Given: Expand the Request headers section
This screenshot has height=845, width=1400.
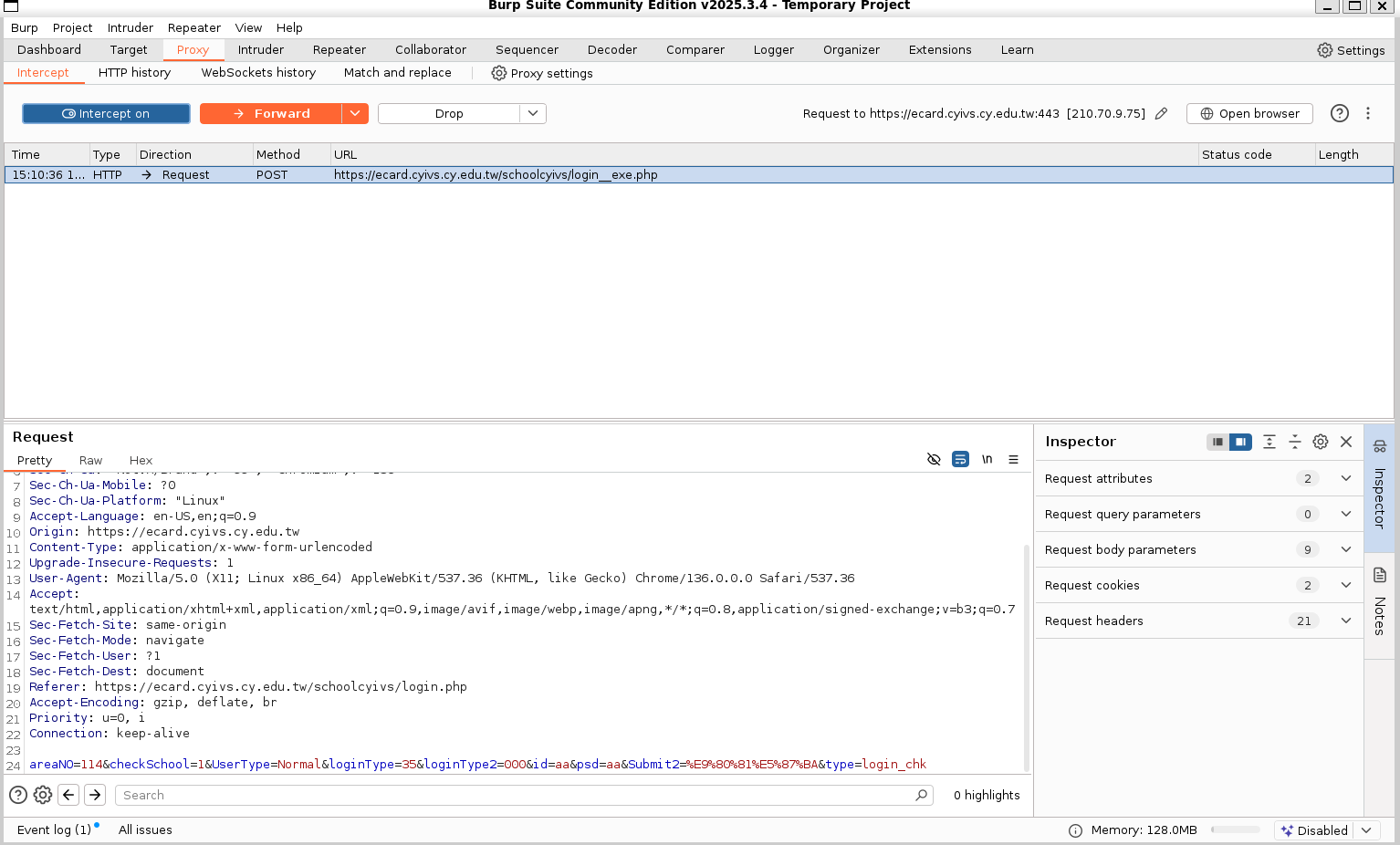Looking at the screenshot, I should tap(1199, 621).
